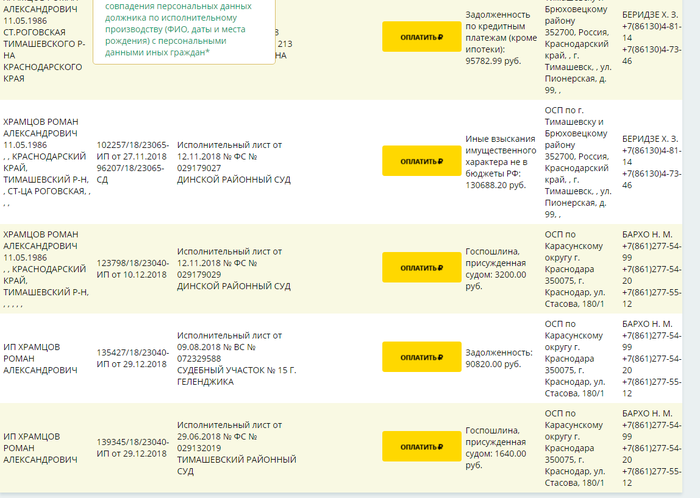The height and width of the screenshot is (498, 700).
Task: Click ОПЛАТИТЬ for the 95782.99 руб. credit debt
Action: click(421, 37)
